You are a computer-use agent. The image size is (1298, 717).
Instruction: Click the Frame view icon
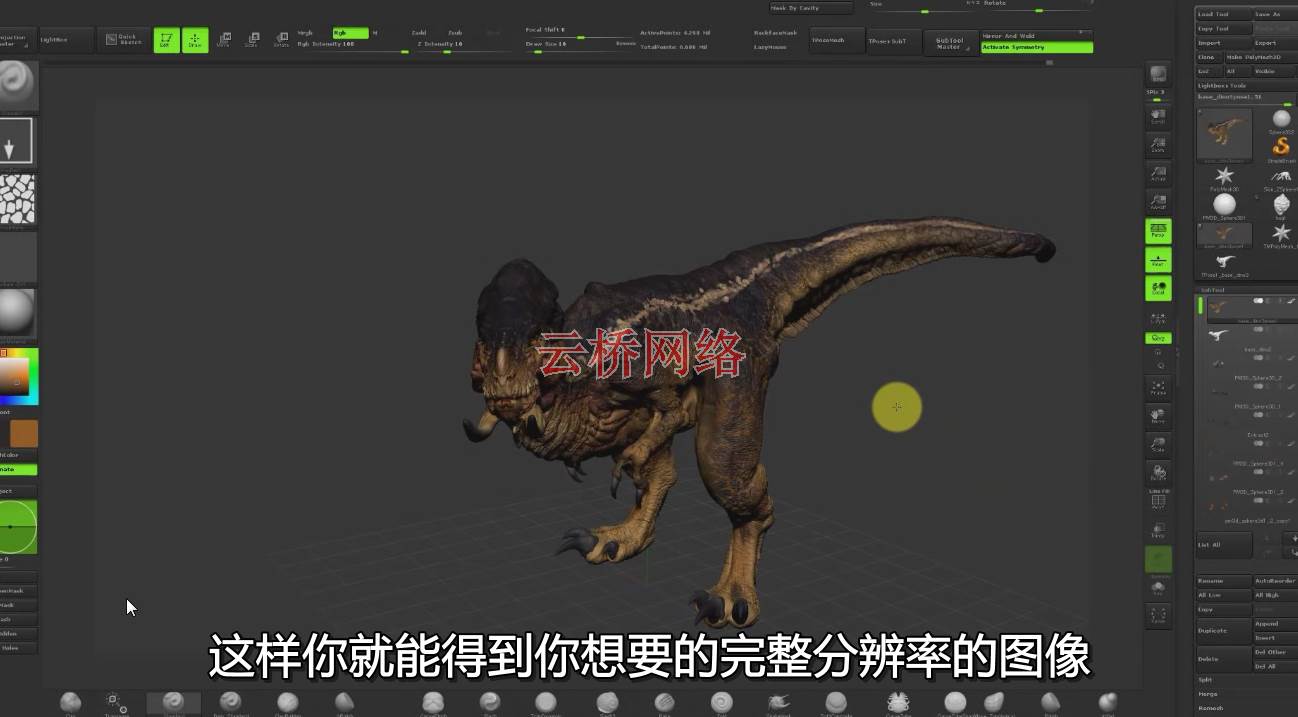click(x=1158, y=389)
